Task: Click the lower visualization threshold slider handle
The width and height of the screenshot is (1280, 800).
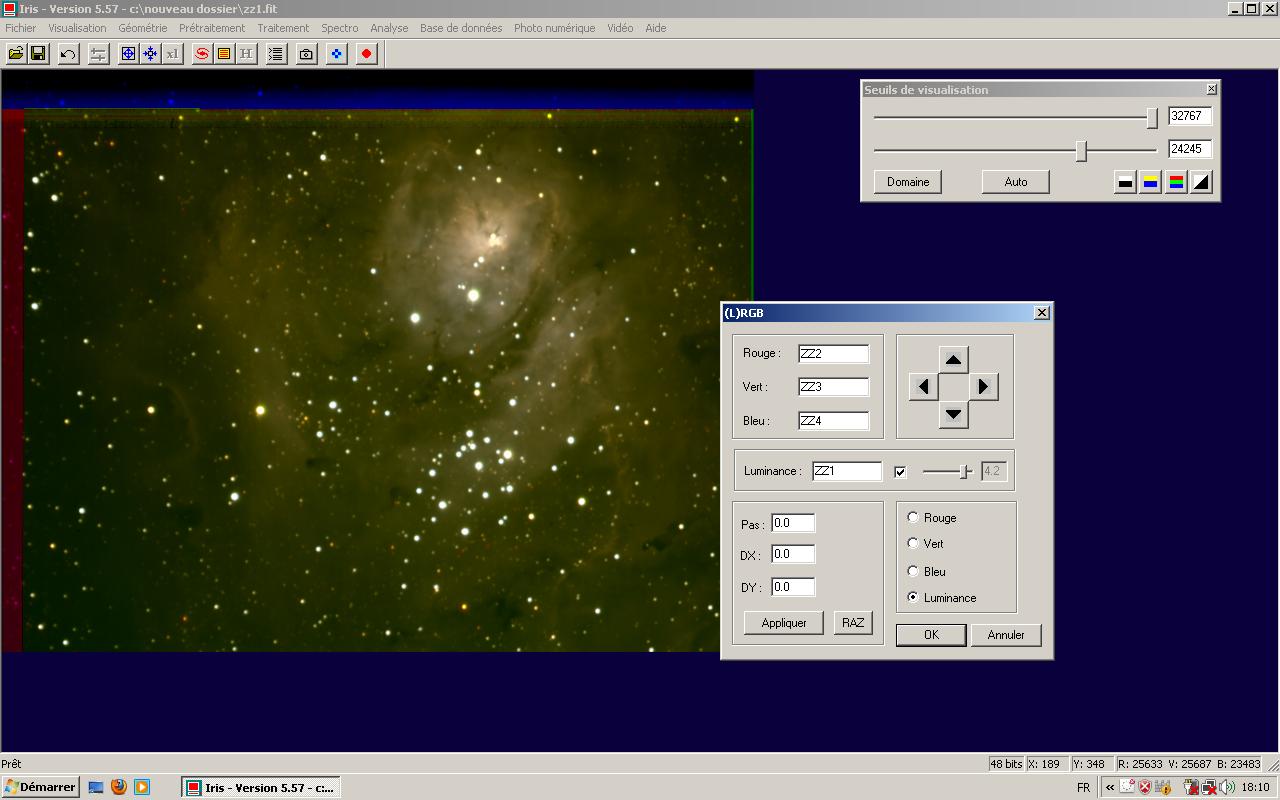Action: (1081, 150)
